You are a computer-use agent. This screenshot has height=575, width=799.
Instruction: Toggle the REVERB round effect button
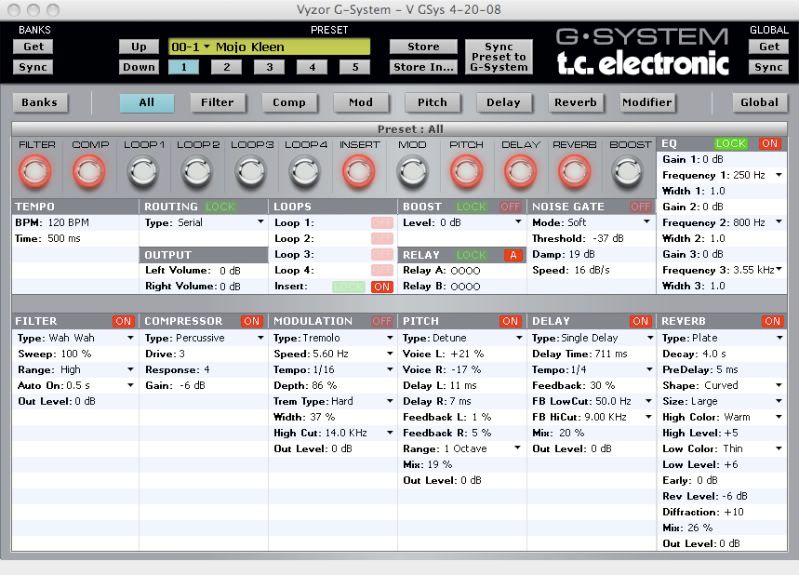(574, 171)
